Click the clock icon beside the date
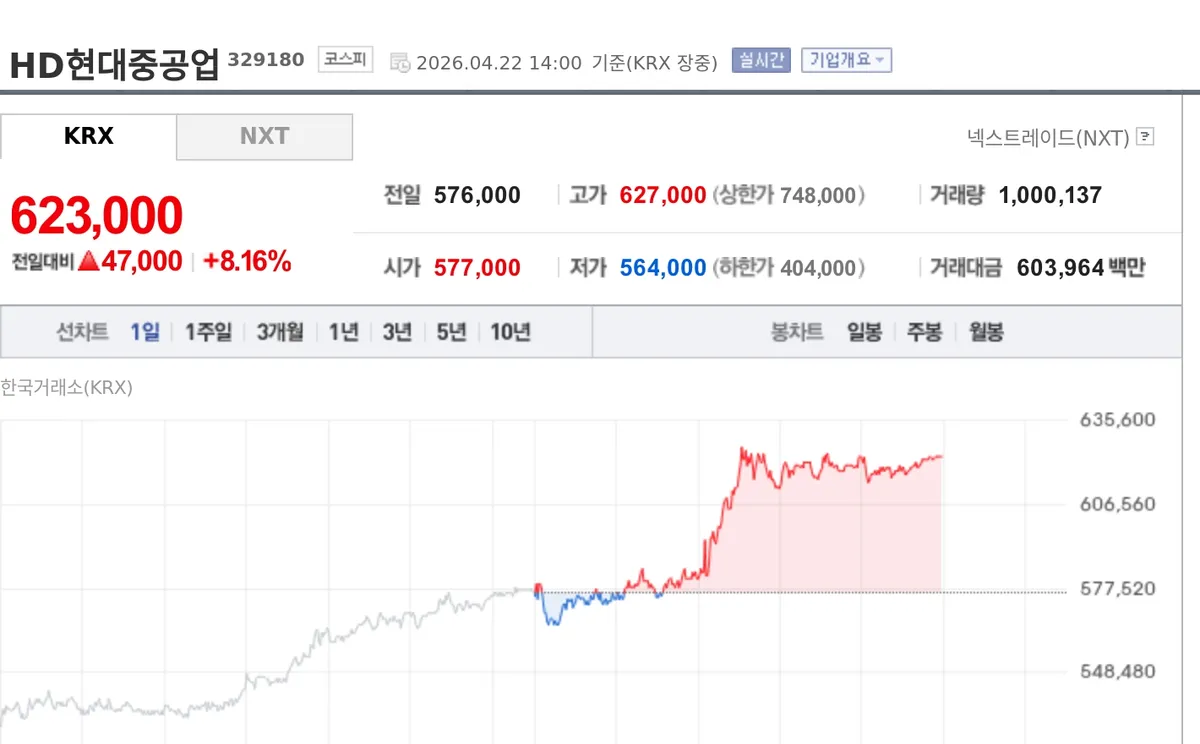Viewport: 1200px width, 744px height. pos(399,63)
